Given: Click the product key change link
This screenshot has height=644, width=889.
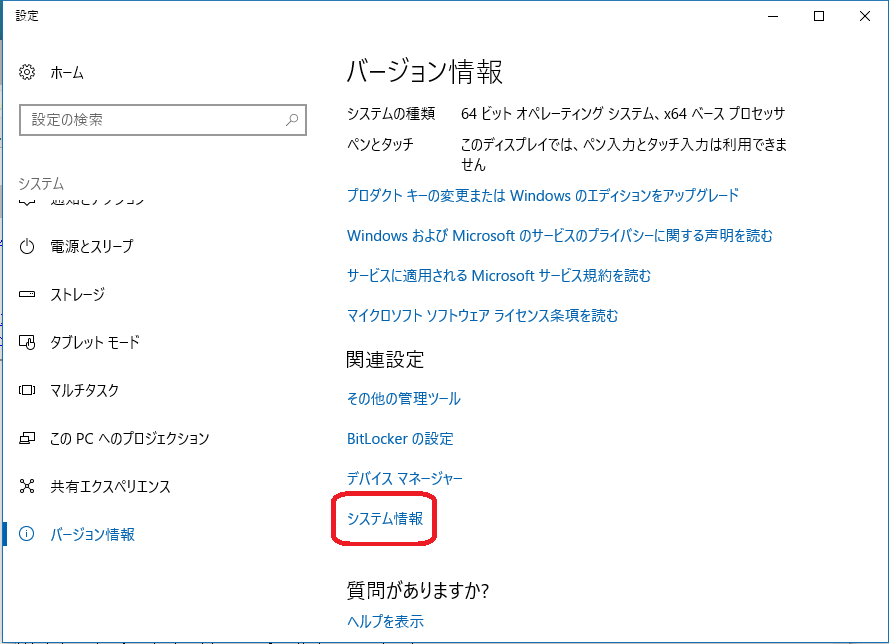Looking at the screenshot, I should coord(543,196).
